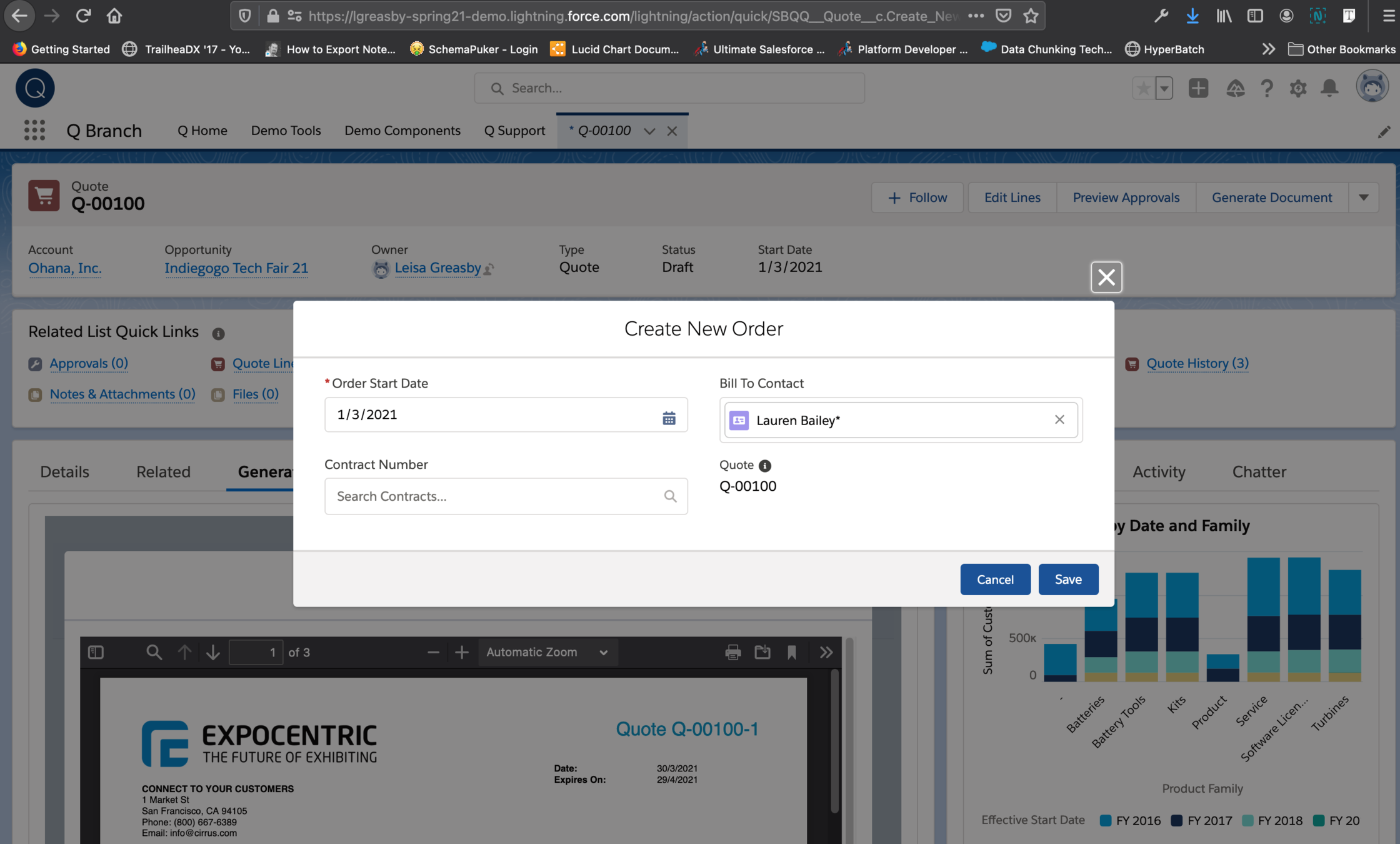Click the FY 2016 legend swatch

coord(1105,820)
